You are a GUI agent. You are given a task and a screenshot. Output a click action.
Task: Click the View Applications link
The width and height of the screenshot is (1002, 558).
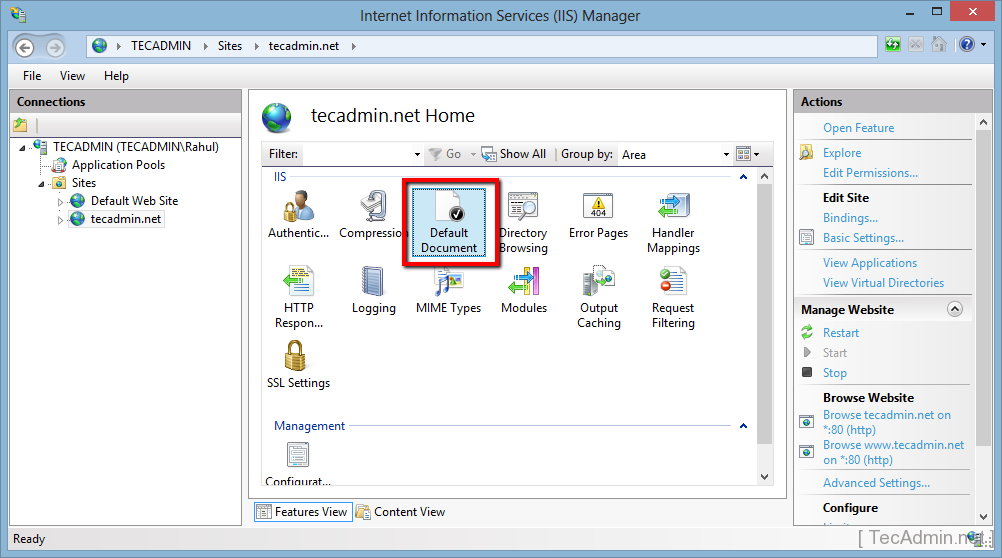tap(870, 263)
